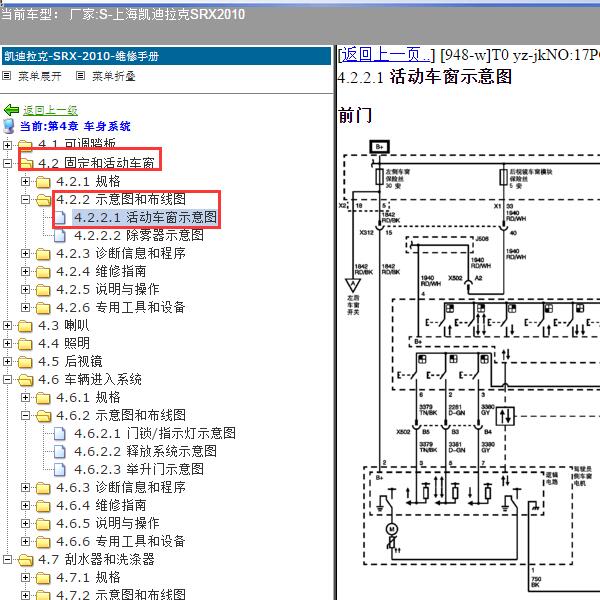
Task: Click the document icon for 4.6.2.3 举升门示意图
Action: coord(60,470)
